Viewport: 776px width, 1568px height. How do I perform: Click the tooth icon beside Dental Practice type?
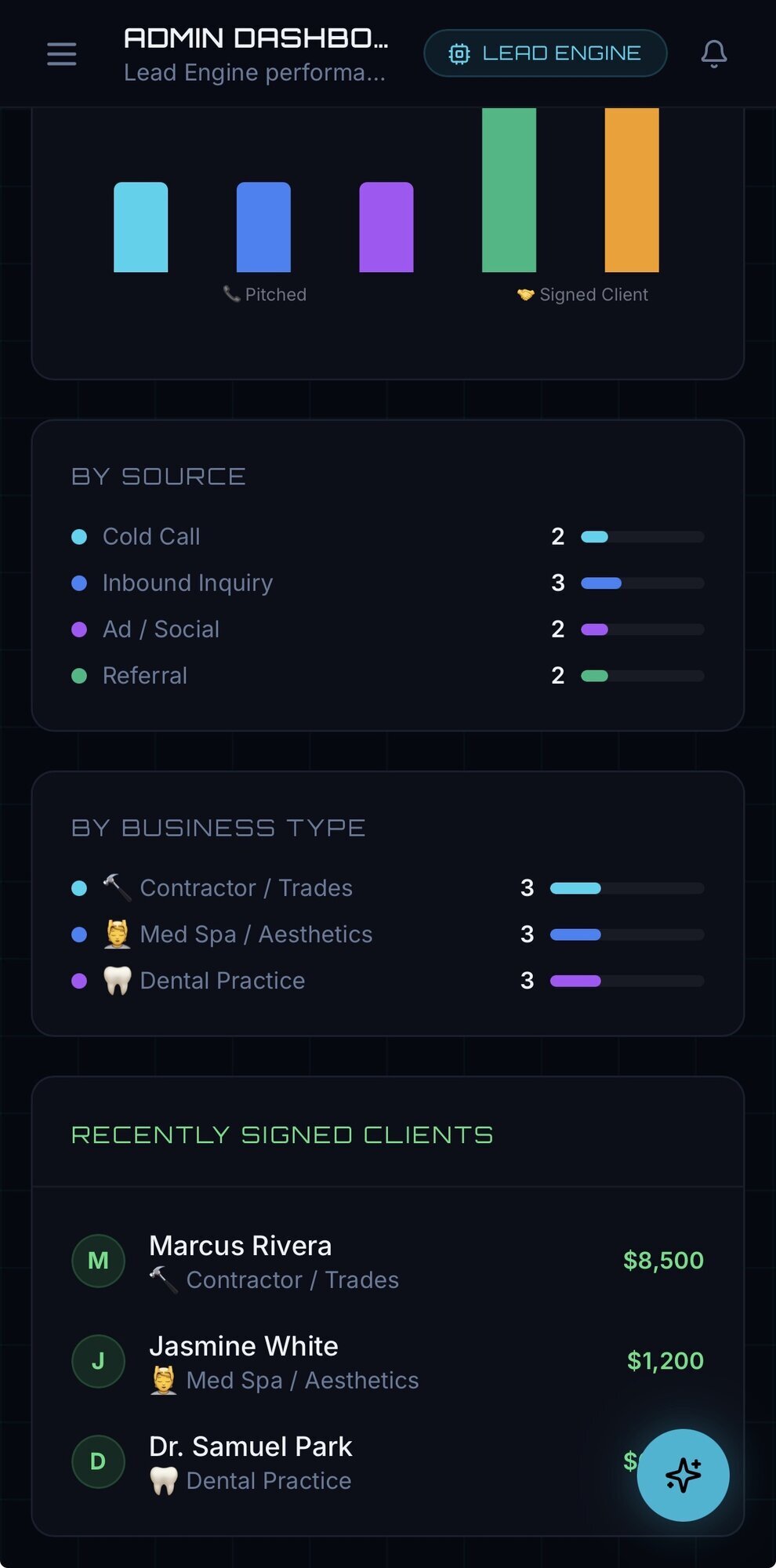[118, 980]
